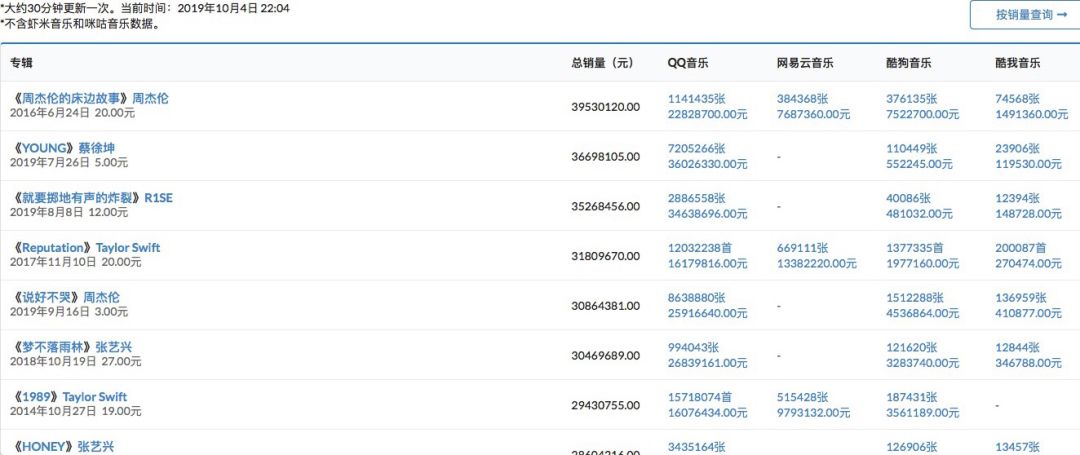The height and width of the screenshot is (455, 1080).
Task: Open album link 《HONEY》张艺兴
Action: [62, 447]
